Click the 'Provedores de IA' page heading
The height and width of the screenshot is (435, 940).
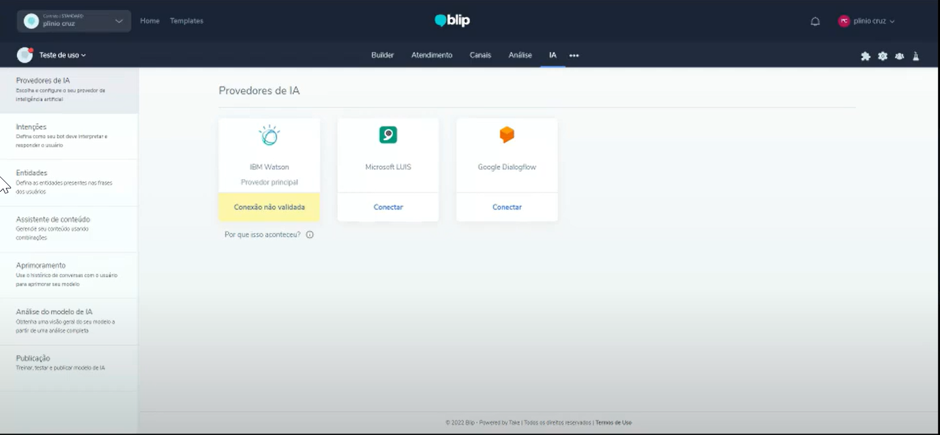259,90
